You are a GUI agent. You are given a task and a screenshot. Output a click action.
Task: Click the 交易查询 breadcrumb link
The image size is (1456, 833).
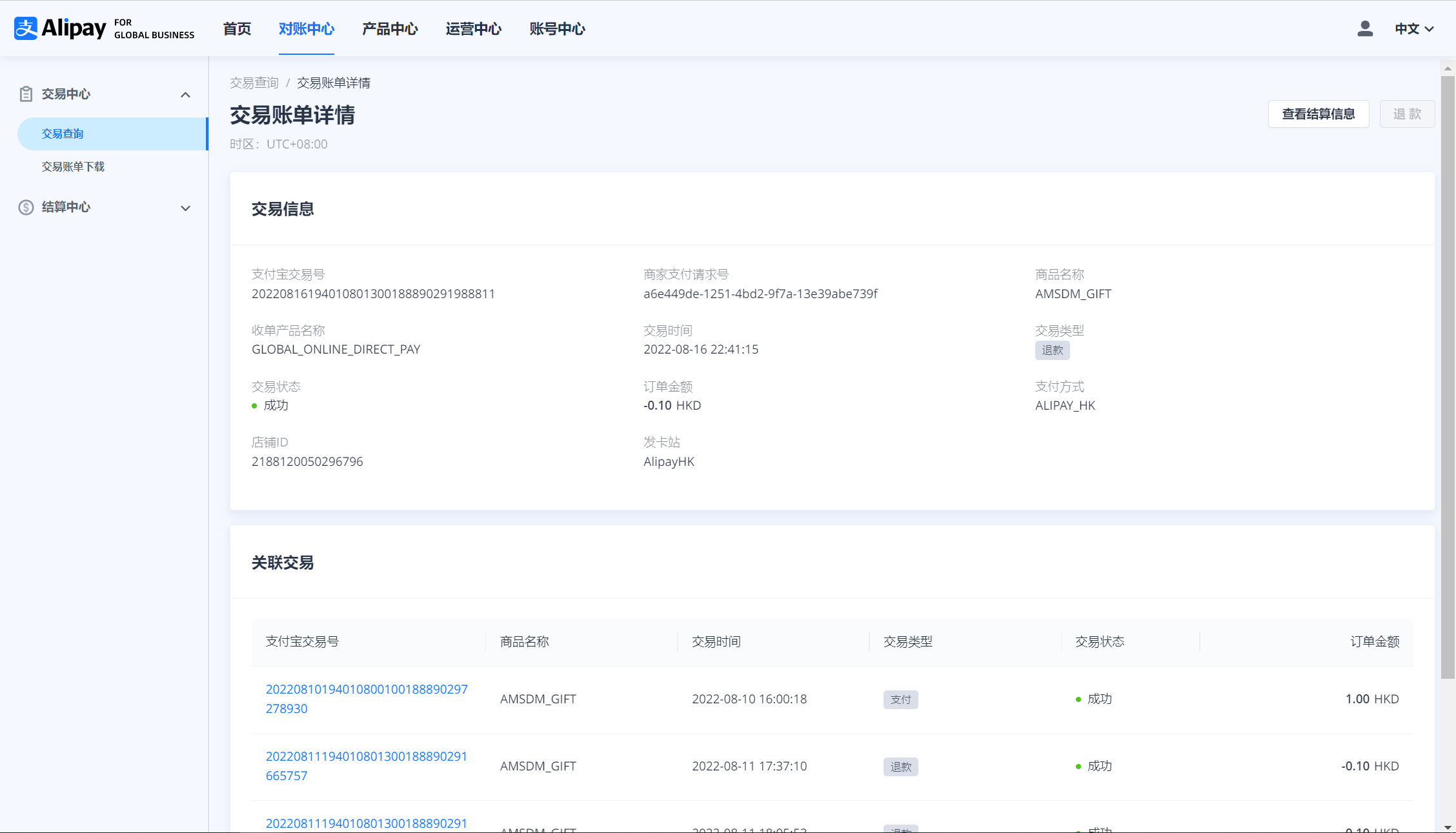(254, 83)
